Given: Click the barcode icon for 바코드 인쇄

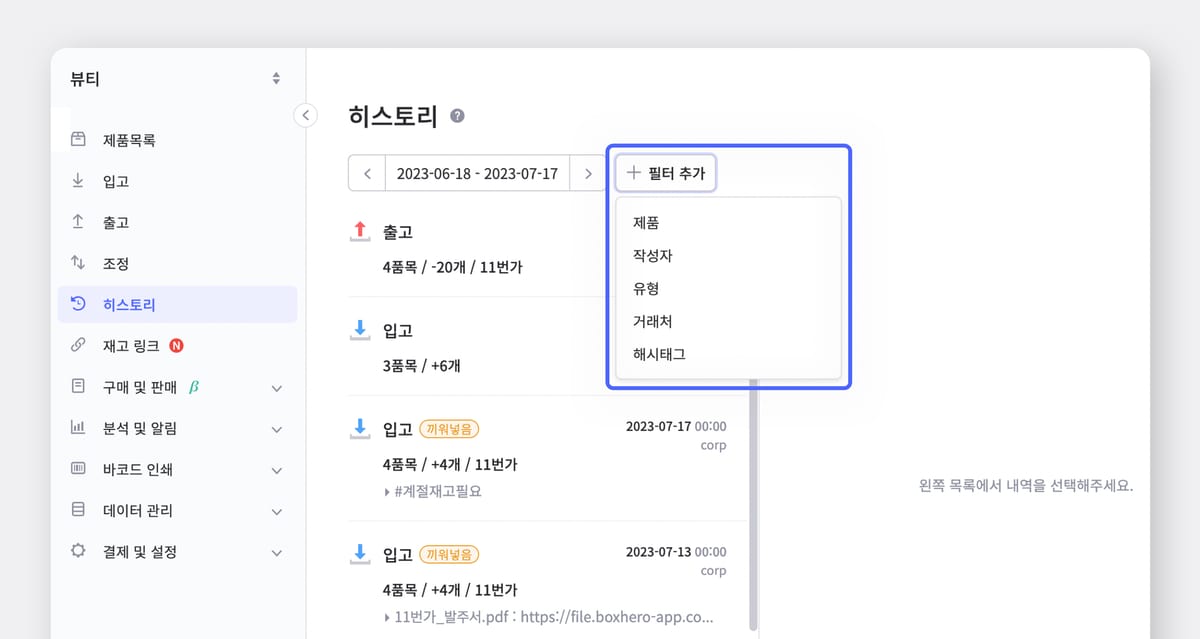Looking at the screenshot, I should (80, 469).
